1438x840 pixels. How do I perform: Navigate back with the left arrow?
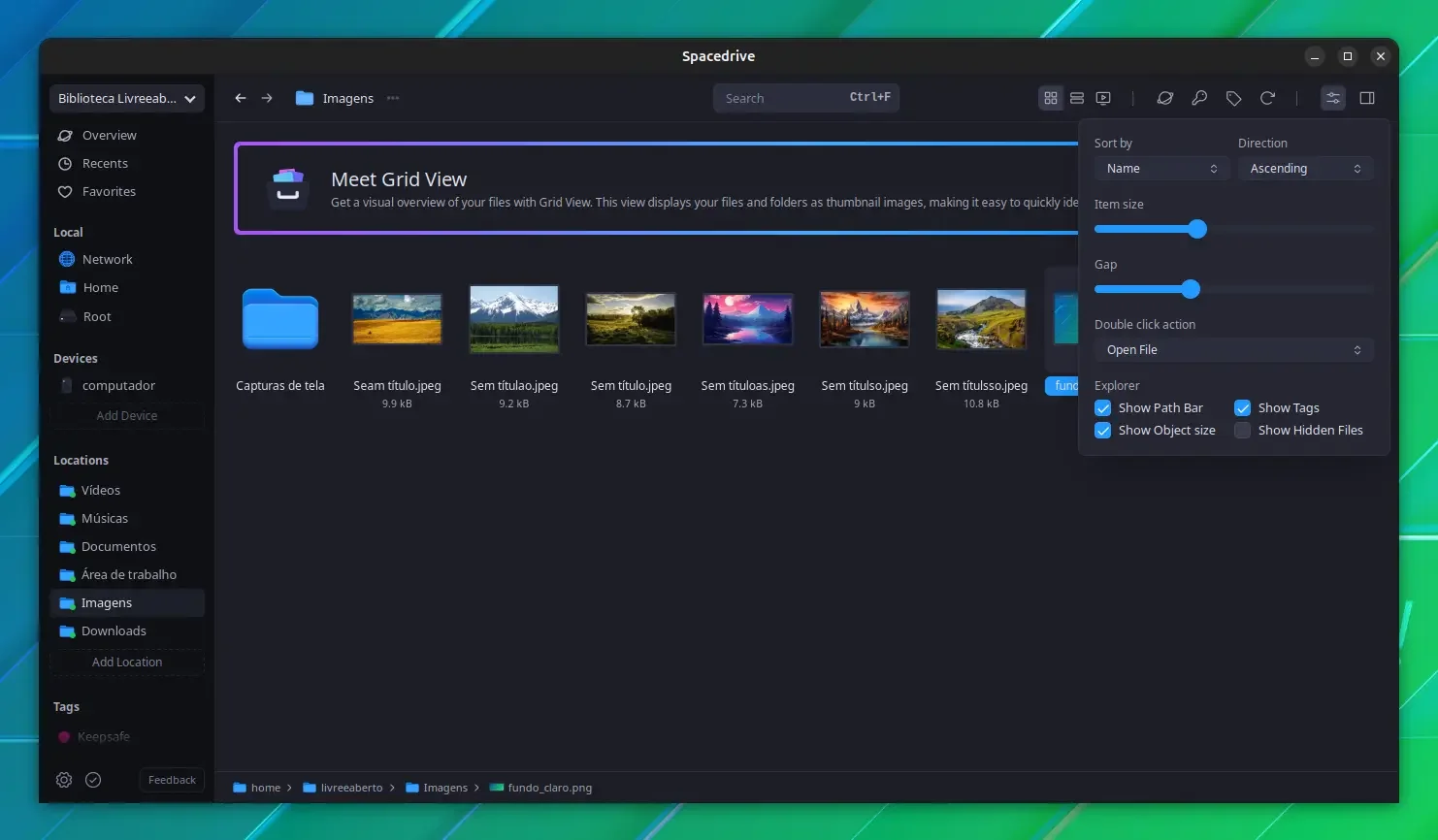pyautogui.click(x=241, y=98)
